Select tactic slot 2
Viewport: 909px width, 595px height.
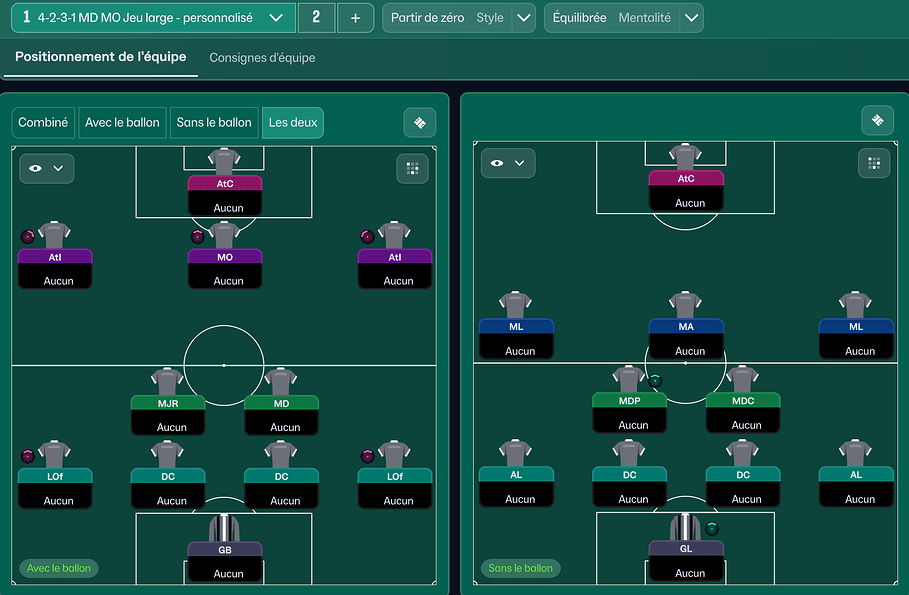click(x=316, y=18)
